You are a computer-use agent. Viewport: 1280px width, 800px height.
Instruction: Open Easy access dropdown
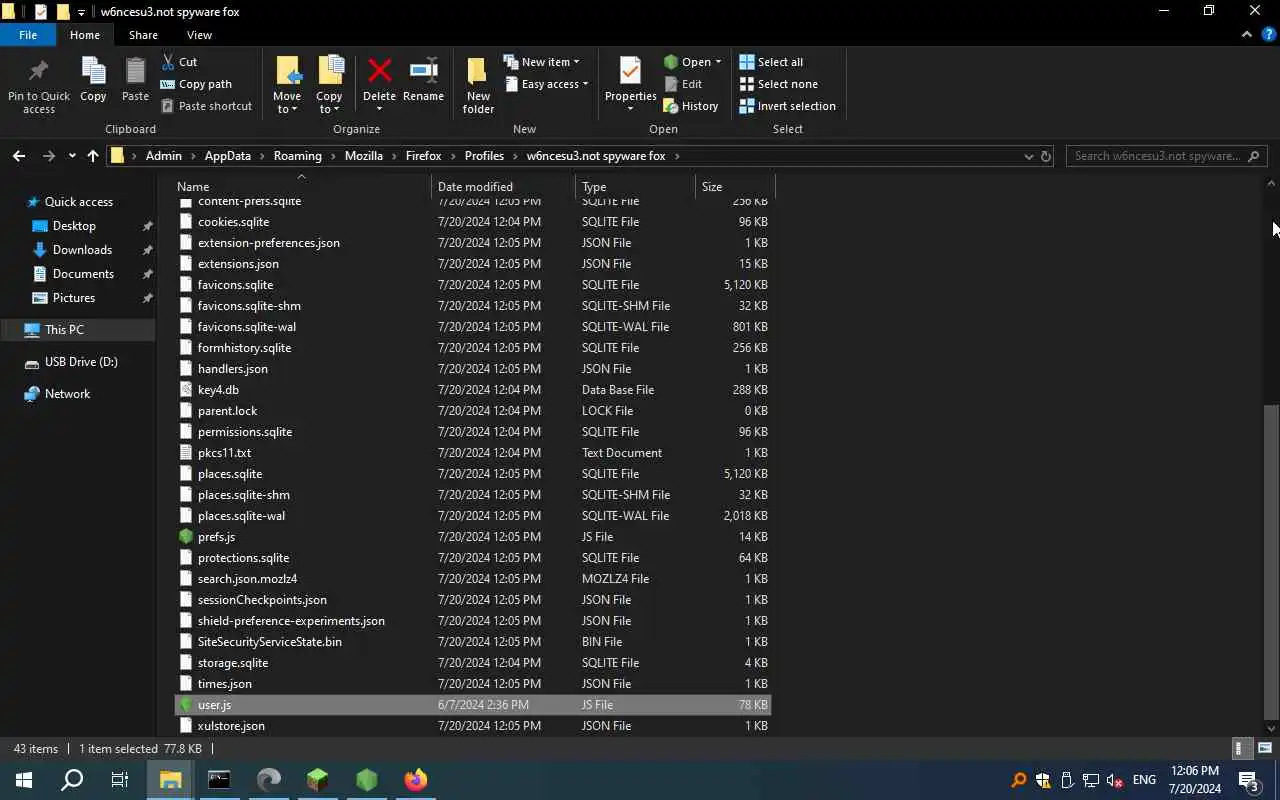click(x=546, y=84)
